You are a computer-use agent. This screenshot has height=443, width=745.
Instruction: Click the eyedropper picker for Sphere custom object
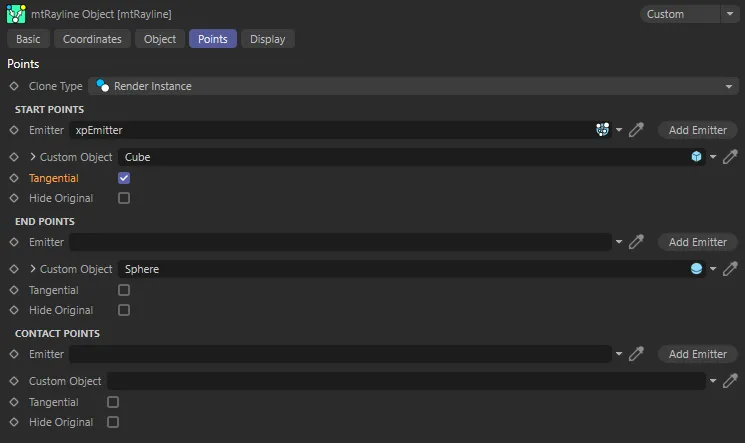click(730, 269)
